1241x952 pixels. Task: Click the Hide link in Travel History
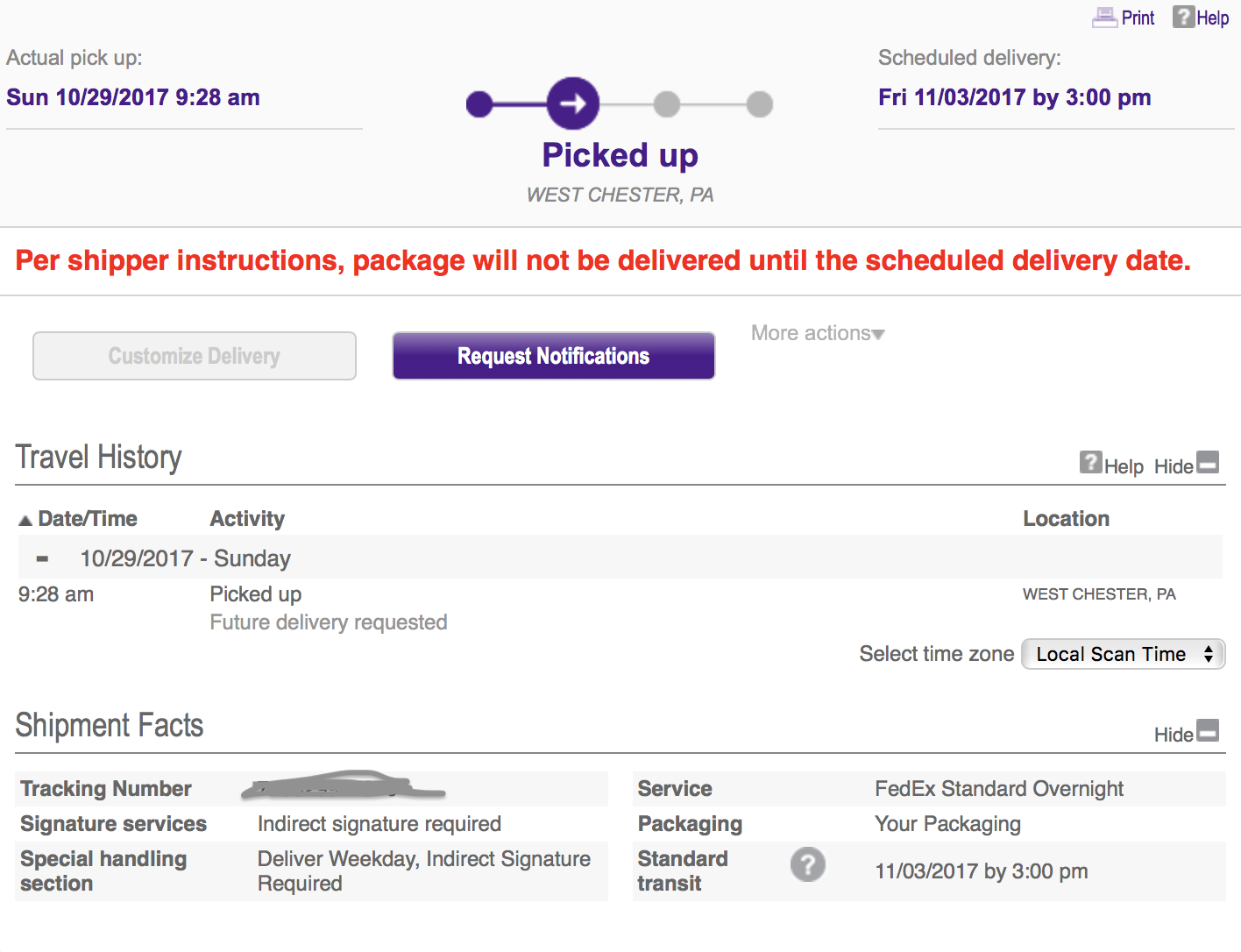(x=1173, y=466)
